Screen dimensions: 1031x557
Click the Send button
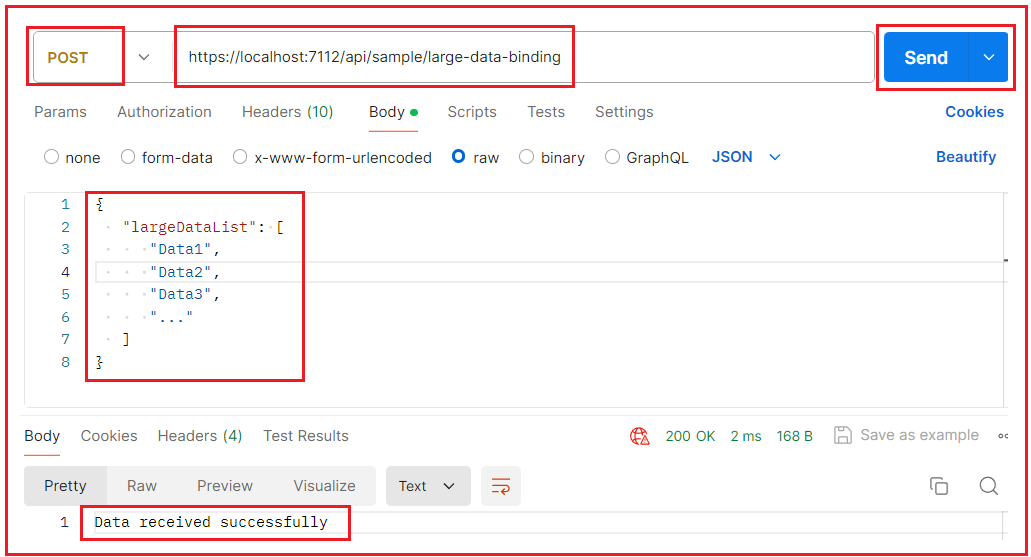pos(926,57)
